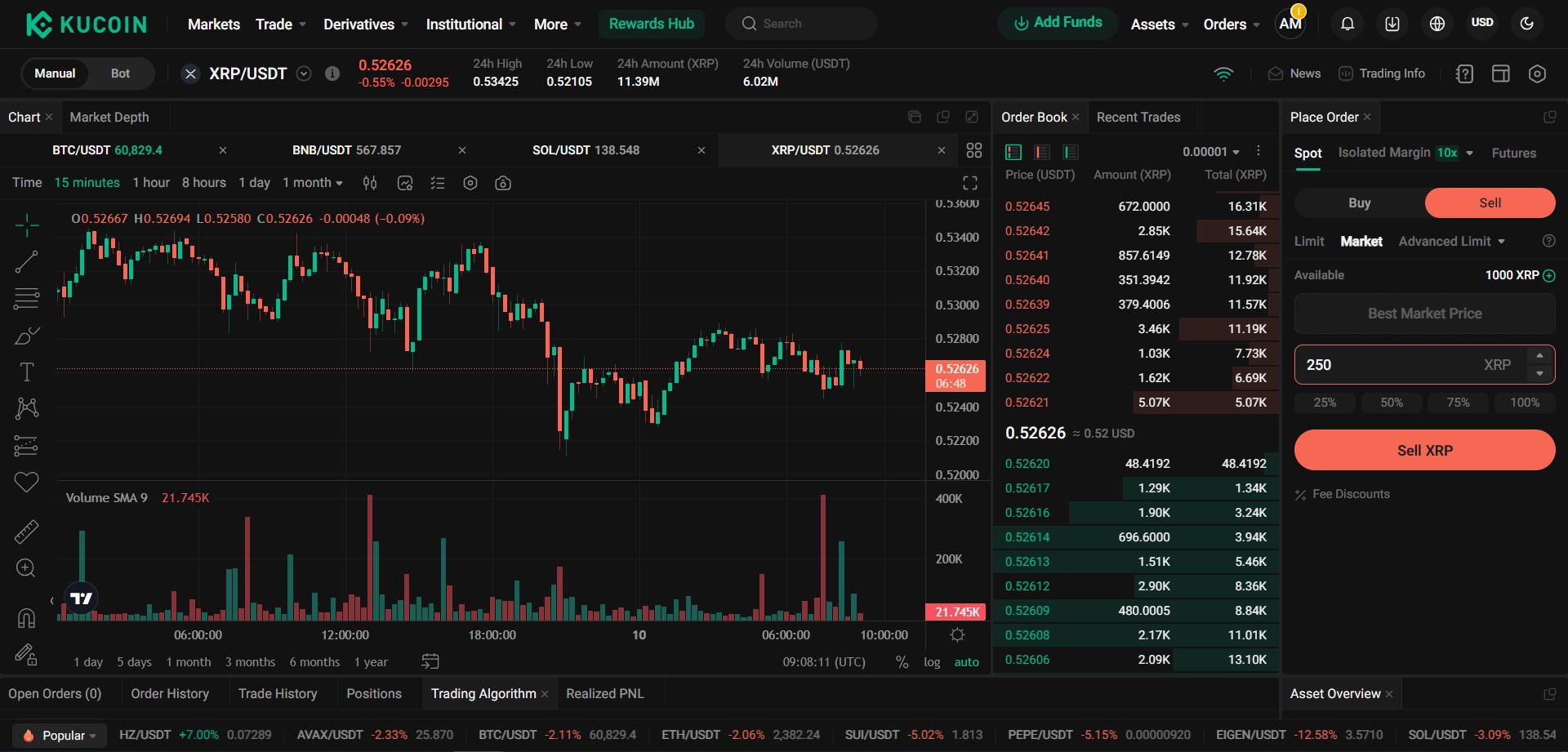Open order book precision 0.00001 dropdown
Screen dimensions: 1568x752
tap(1211, 152)
